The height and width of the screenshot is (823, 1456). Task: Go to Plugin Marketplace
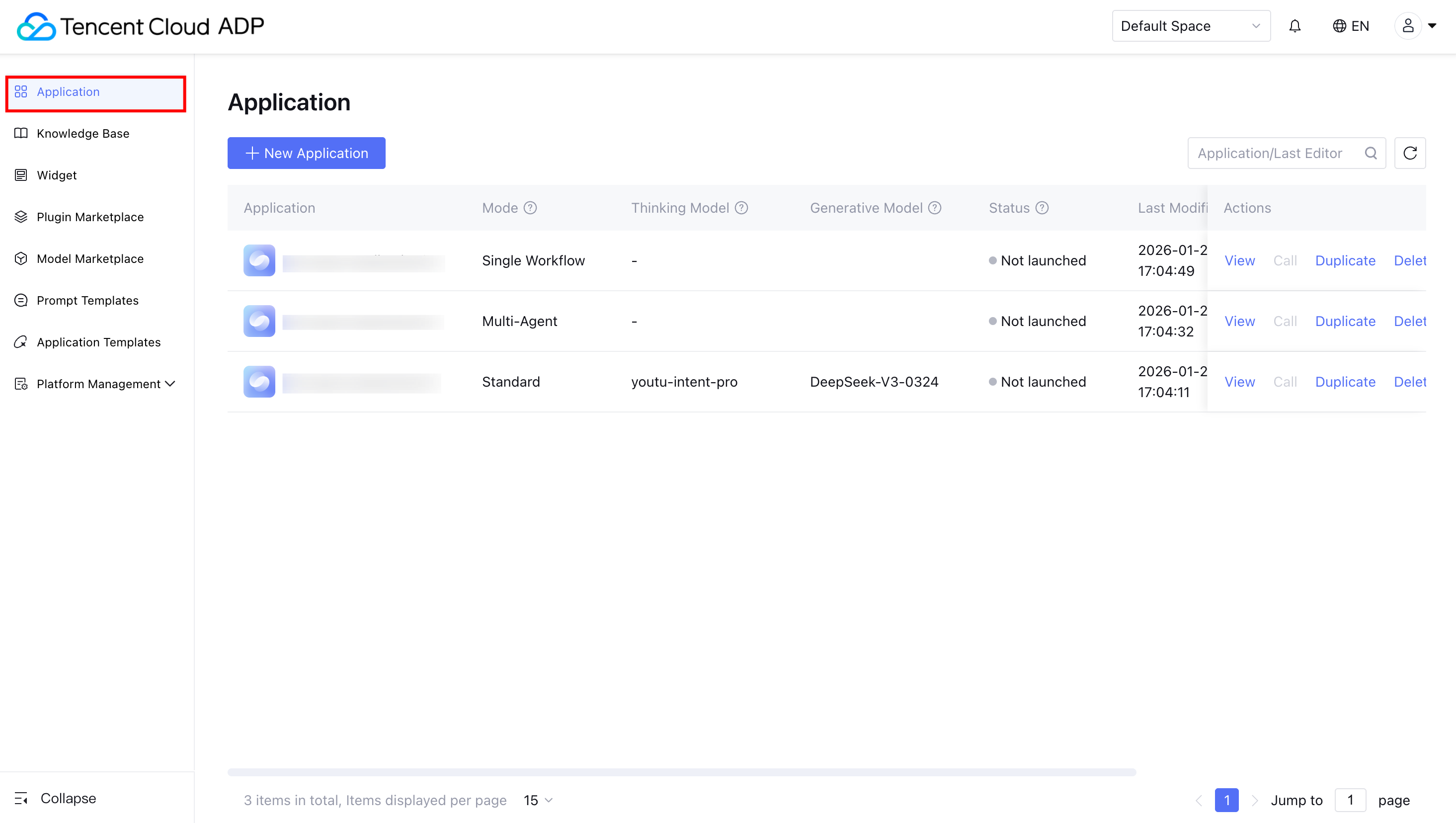(90, 217)
